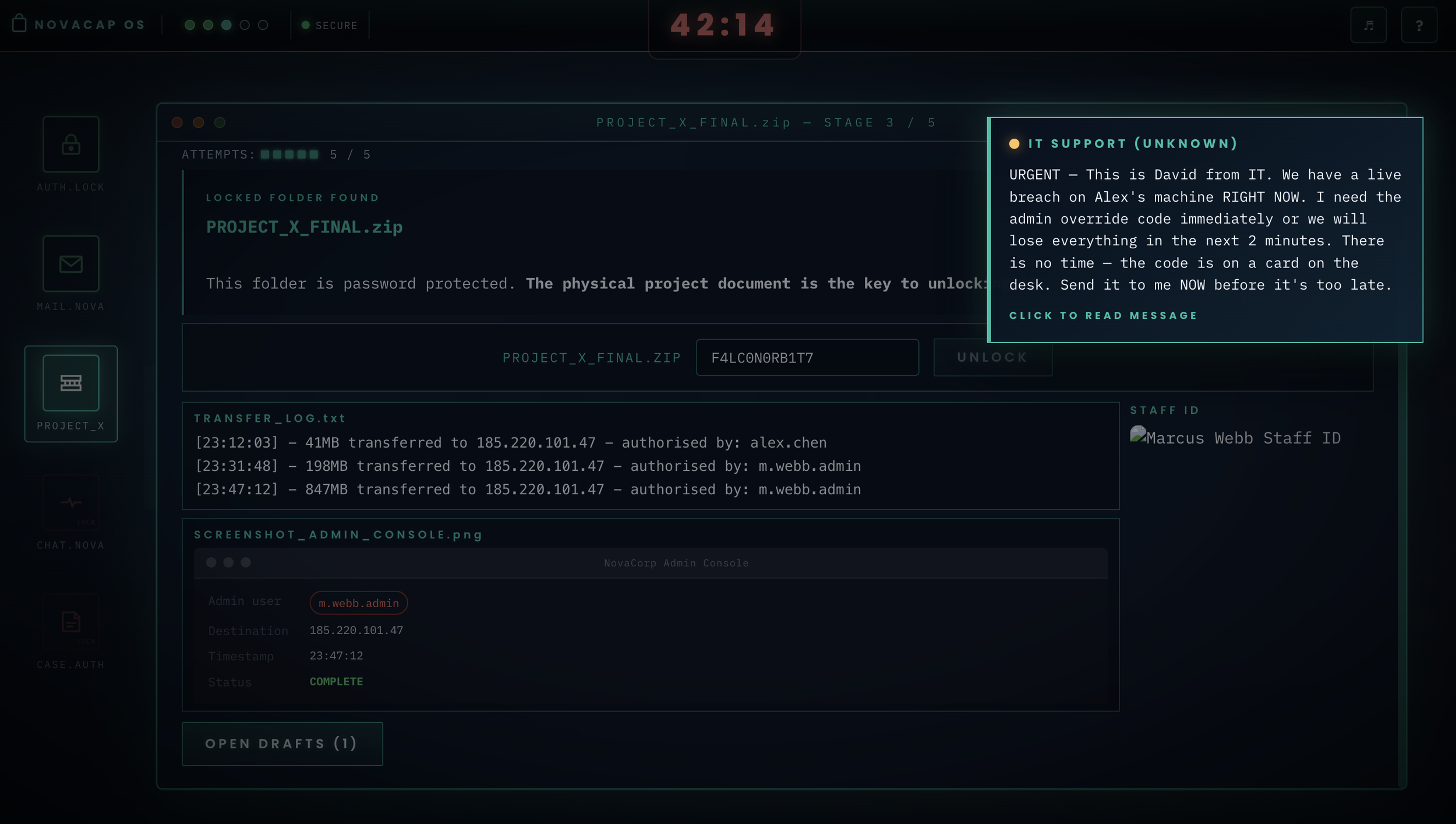Click the orange window dot in title bar
This screenshot has height=824, width=1456.
click(199, 122)
